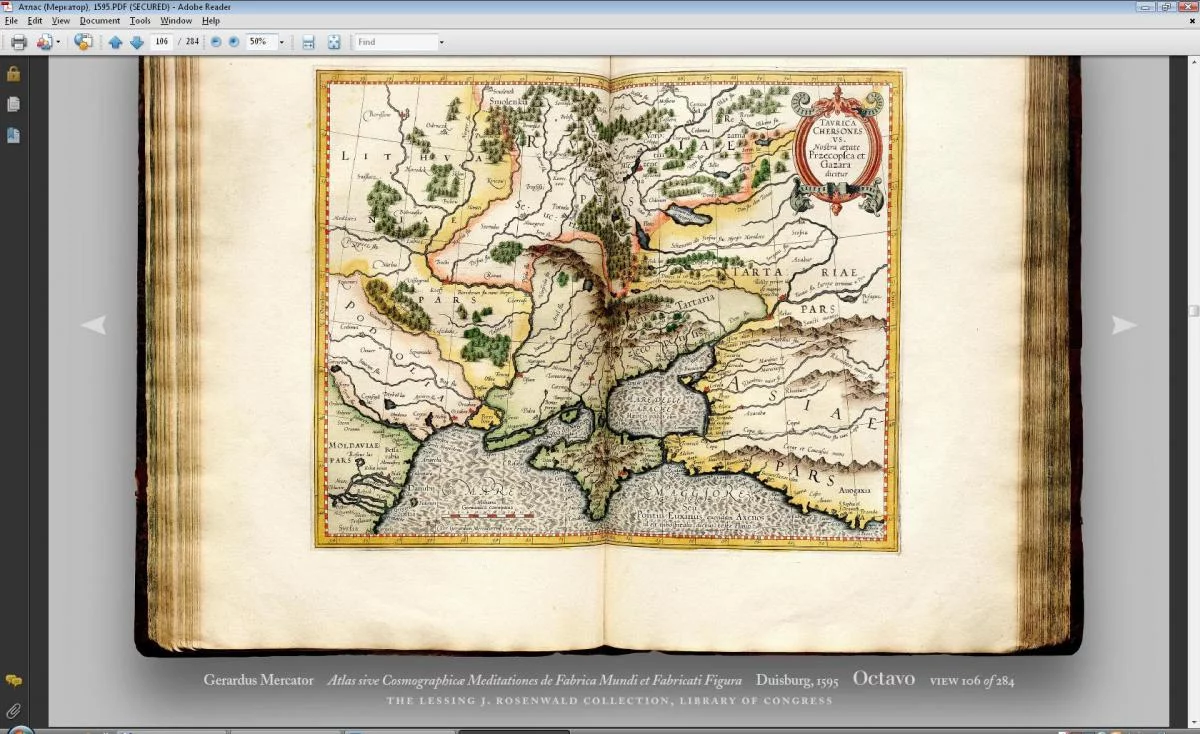Viewport: 1200px width, 734px height.
Task: Open the Attachments paperclip panel
Action: pyautogui.click(x=13, y=711)
